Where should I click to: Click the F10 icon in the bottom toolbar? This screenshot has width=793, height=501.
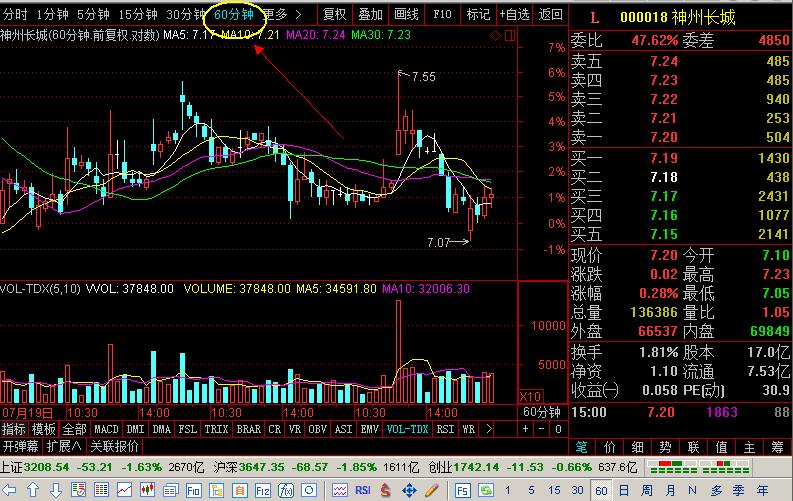pos(194,490)
